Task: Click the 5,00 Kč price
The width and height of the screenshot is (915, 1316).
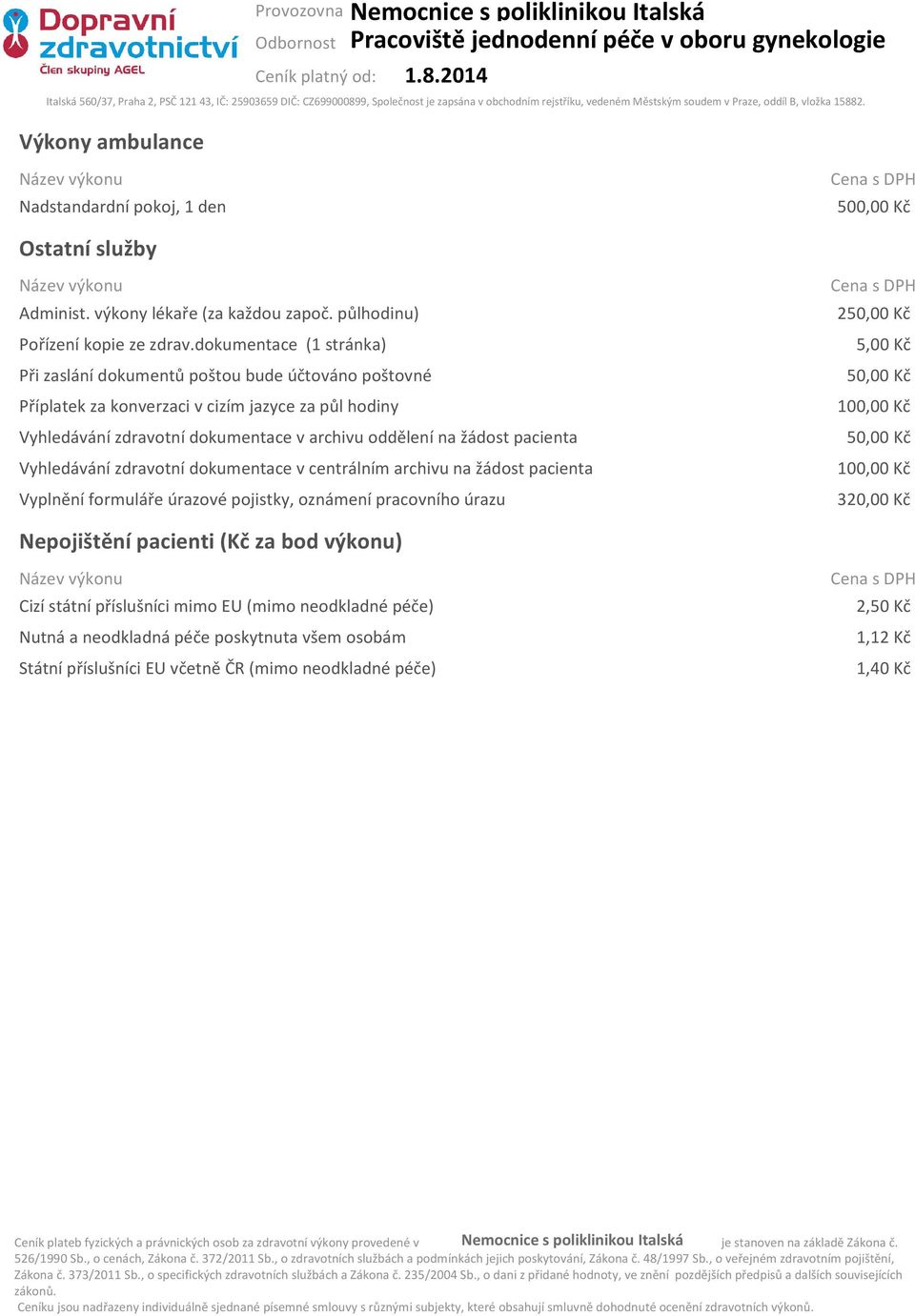Action: pyautogui.click(x=883, y=345)
